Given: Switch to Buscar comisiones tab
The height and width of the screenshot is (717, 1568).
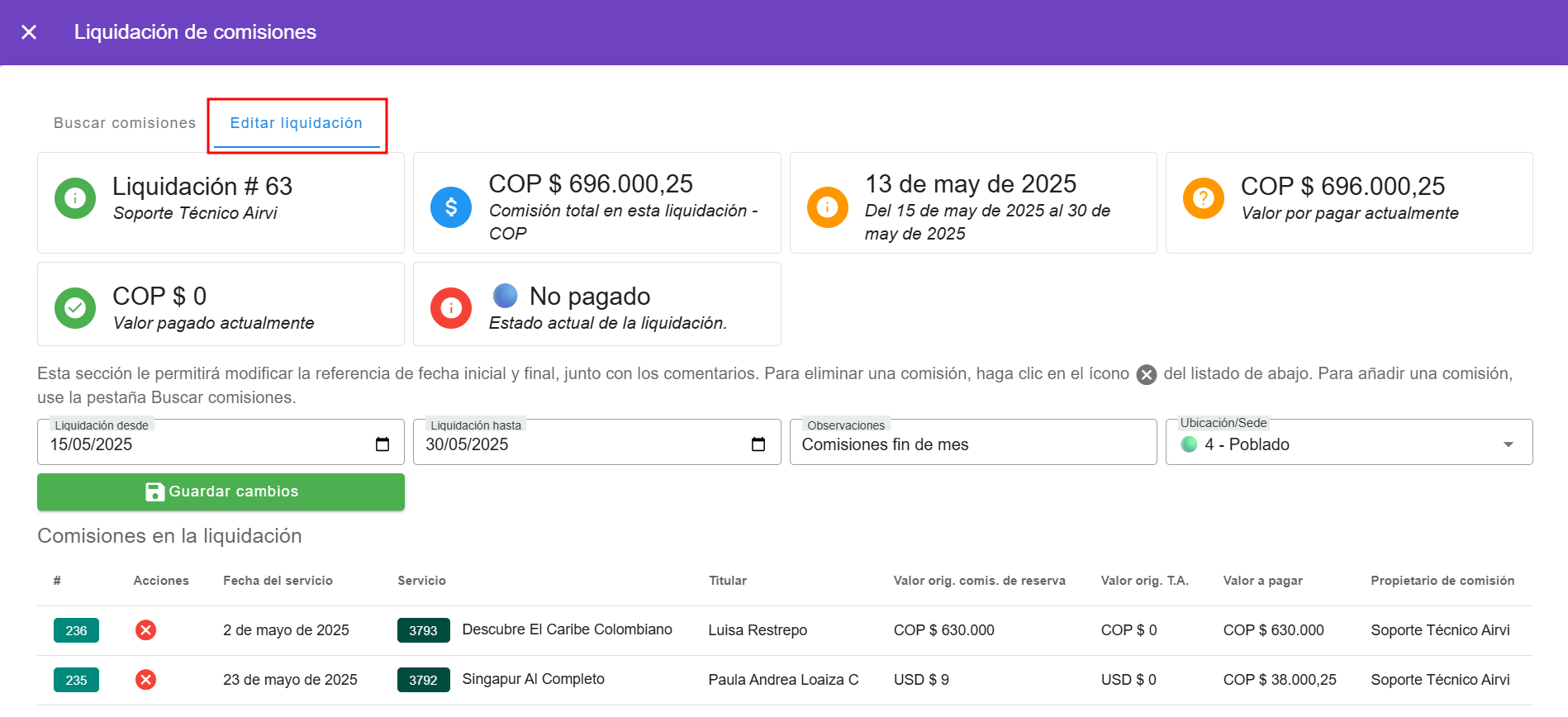Looking at the screenshot, I should click(125, 123).
